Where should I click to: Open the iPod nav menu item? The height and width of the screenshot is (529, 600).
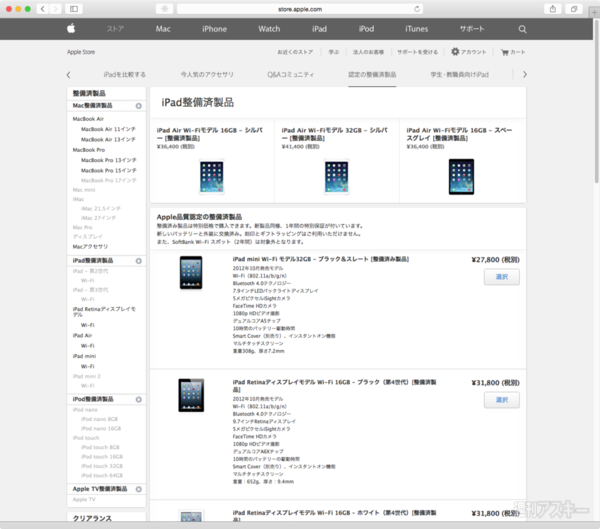366,29
